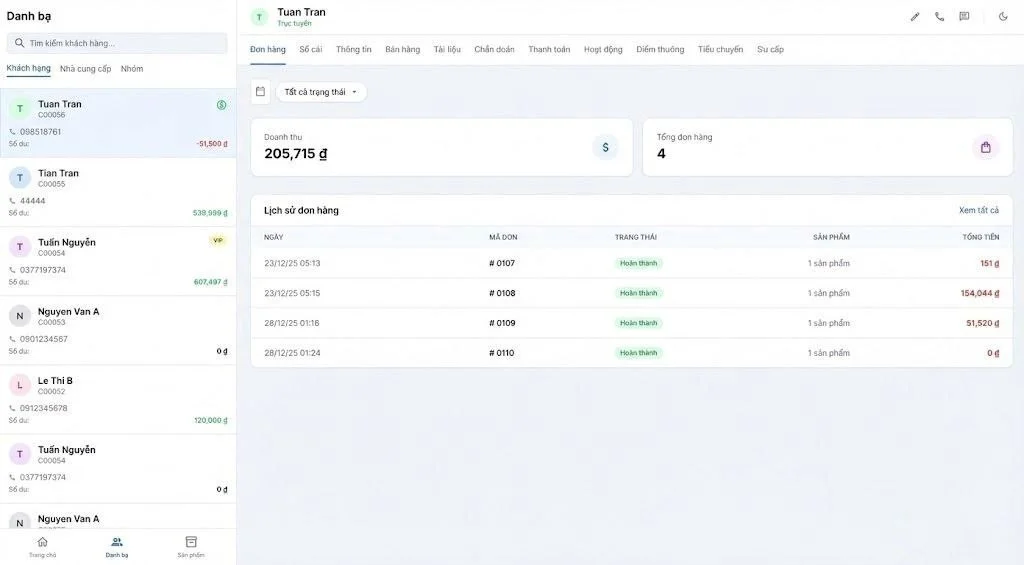Open the Sản phẩm box icon

(x=191, y=545)
